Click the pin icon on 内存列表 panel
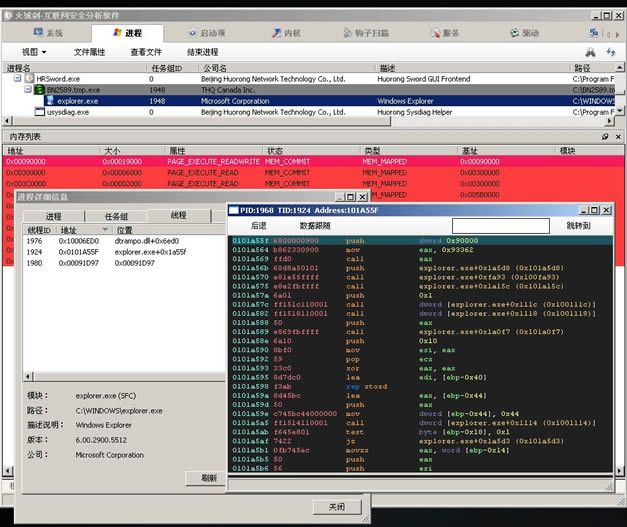This screenshot has width=627, height=527. pos(604,135)
